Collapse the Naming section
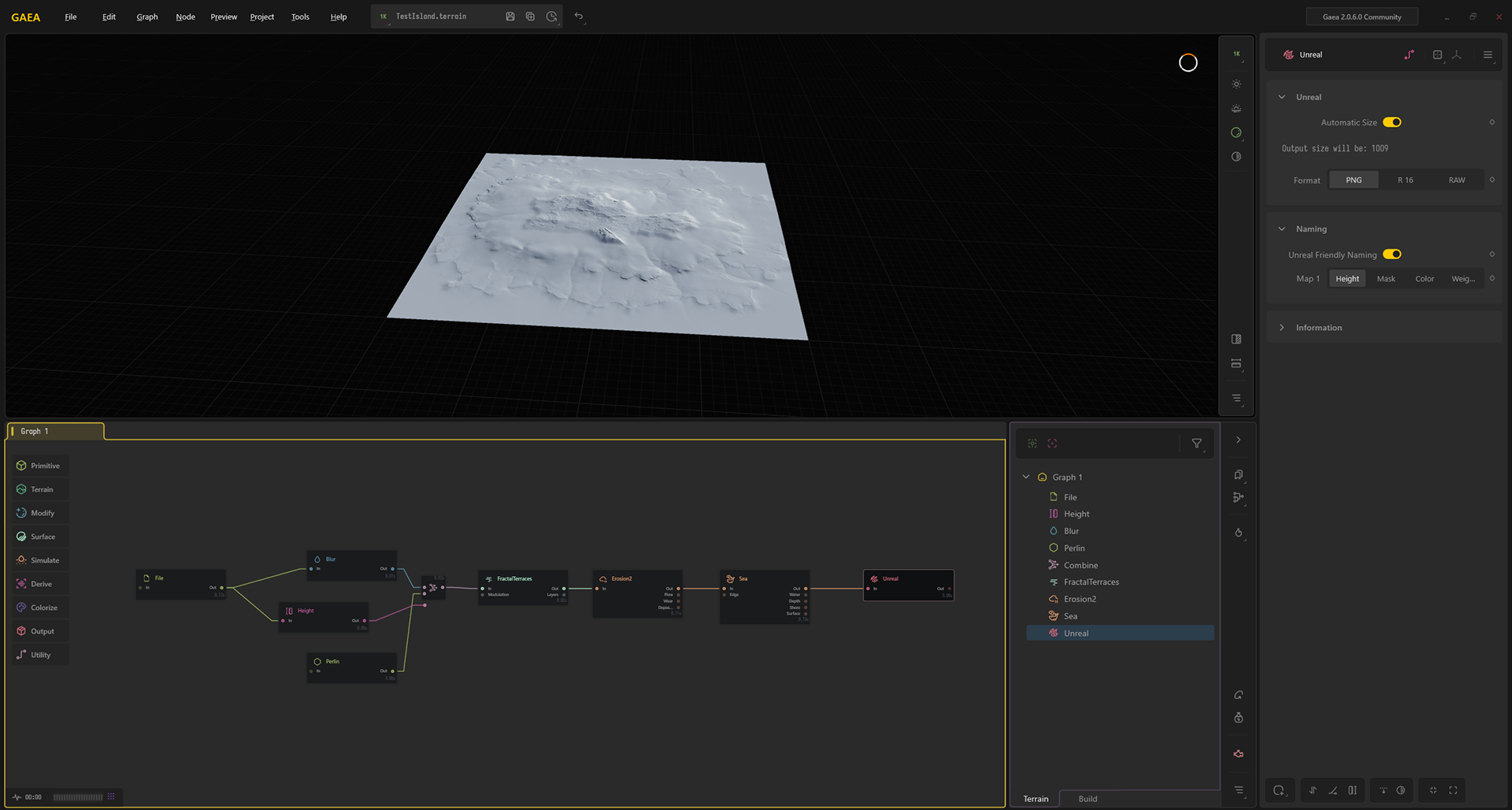 1282,229
